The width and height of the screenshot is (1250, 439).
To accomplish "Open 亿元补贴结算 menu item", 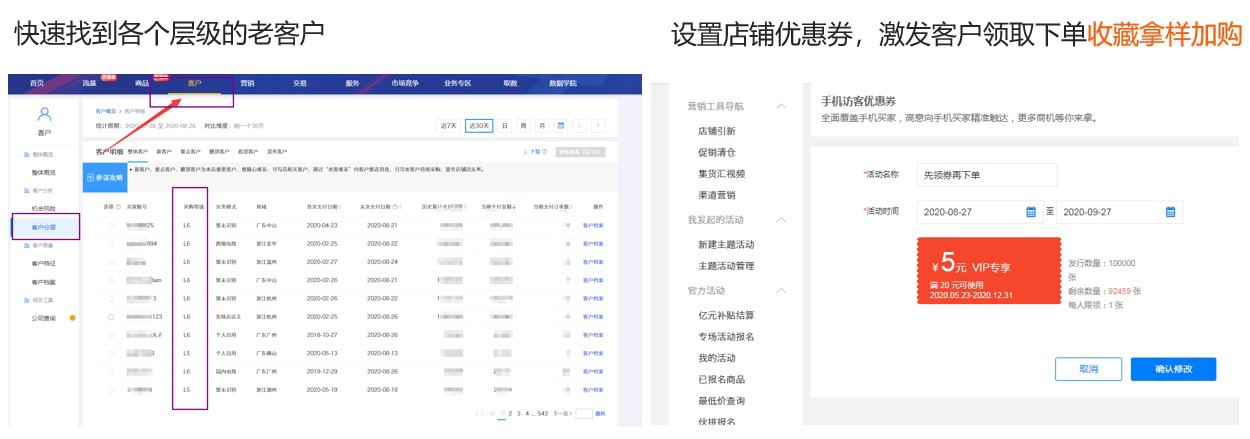I will (726, 316).
